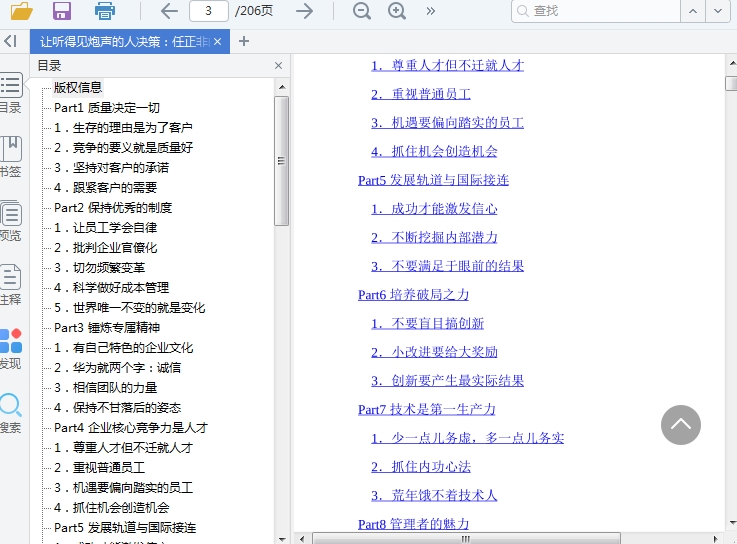Select 1．让员工学会自律 in outline
The width and height of the screenshot is (737, 544).
pos(105,228)
